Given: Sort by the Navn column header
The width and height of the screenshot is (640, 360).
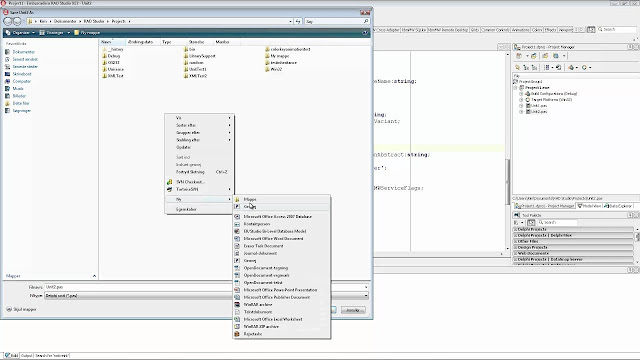Looking at the screenshot, I should [112, 42].
